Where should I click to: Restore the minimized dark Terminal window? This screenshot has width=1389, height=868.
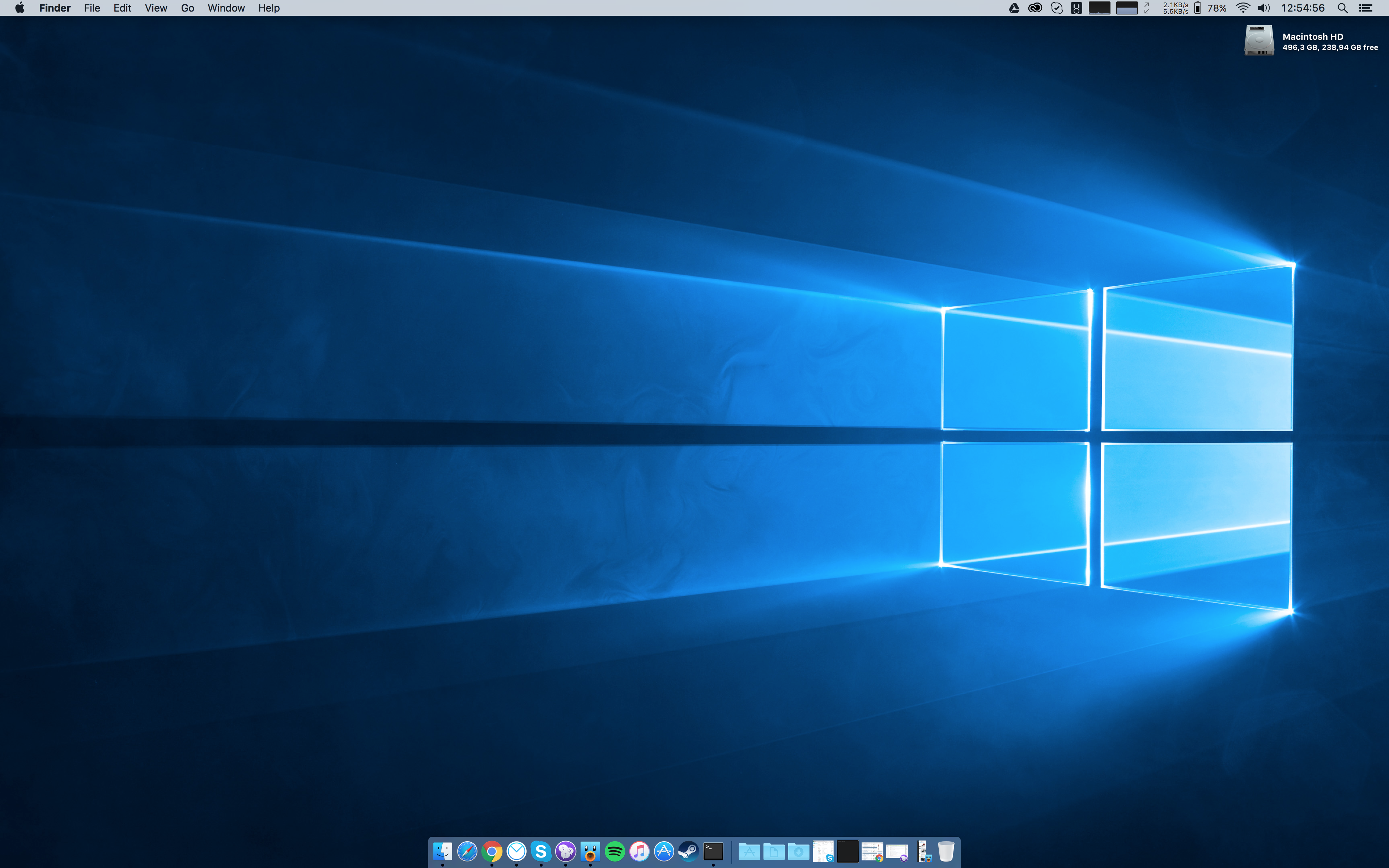(x=848, y=851)
